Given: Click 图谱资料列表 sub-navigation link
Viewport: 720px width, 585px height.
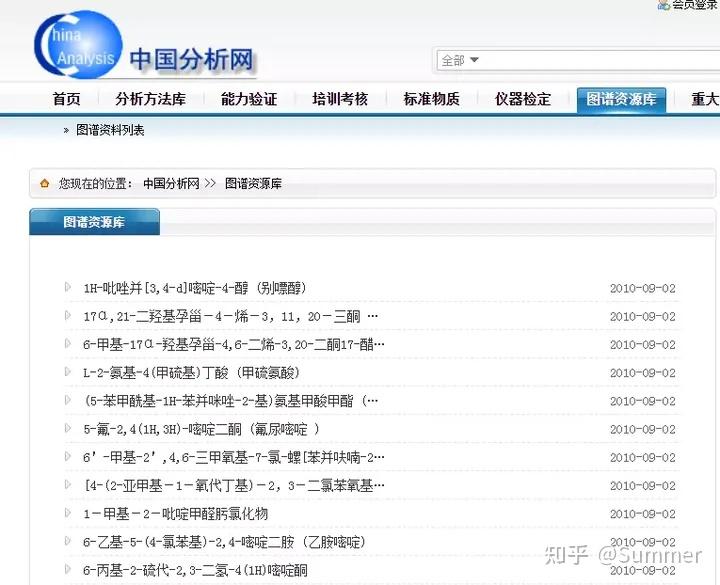Looking at the screenshot, I should point(110,130).
